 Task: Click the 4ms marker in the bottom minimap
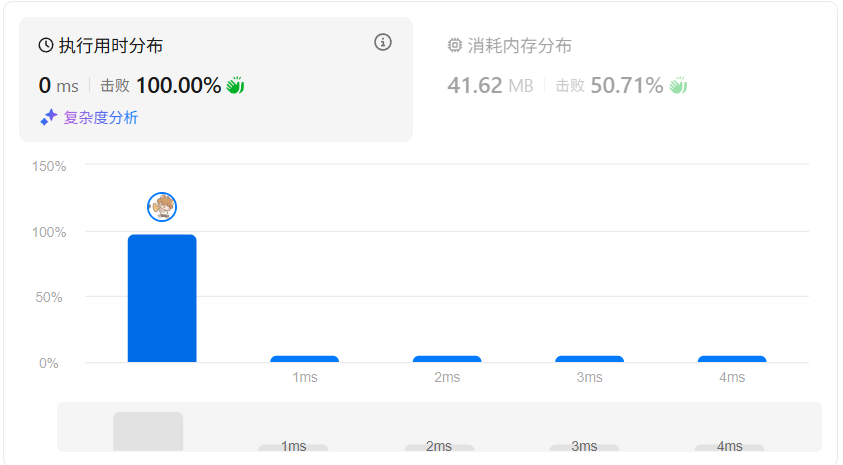(730, 447)
